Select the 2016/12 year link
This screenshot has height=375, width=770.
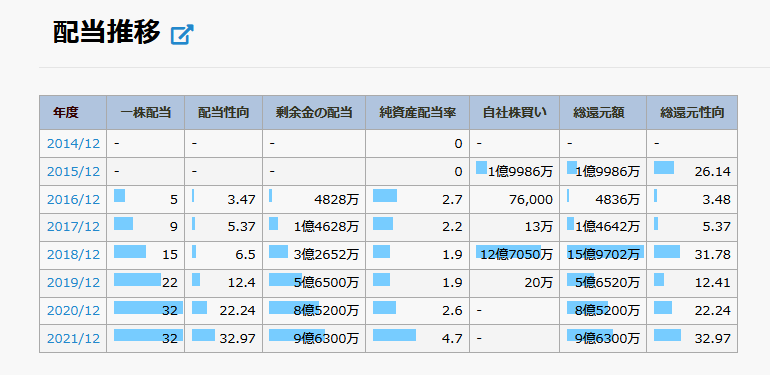click(73, 200)
